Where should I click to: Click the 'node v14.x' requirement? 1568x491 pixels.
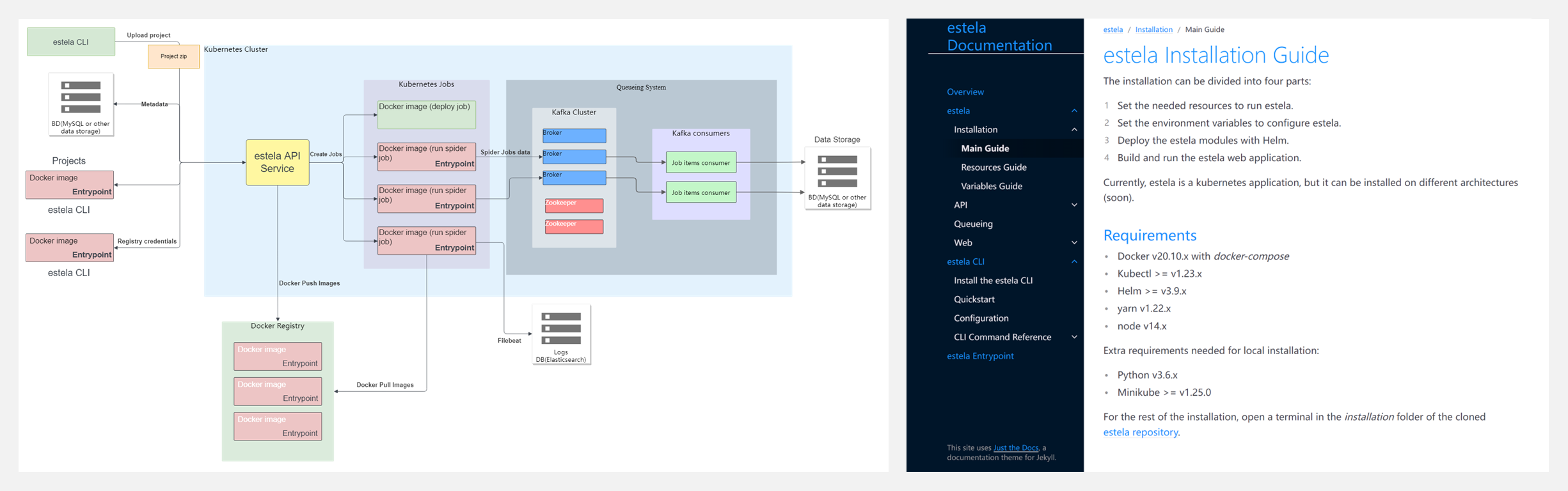point(1142,326)
